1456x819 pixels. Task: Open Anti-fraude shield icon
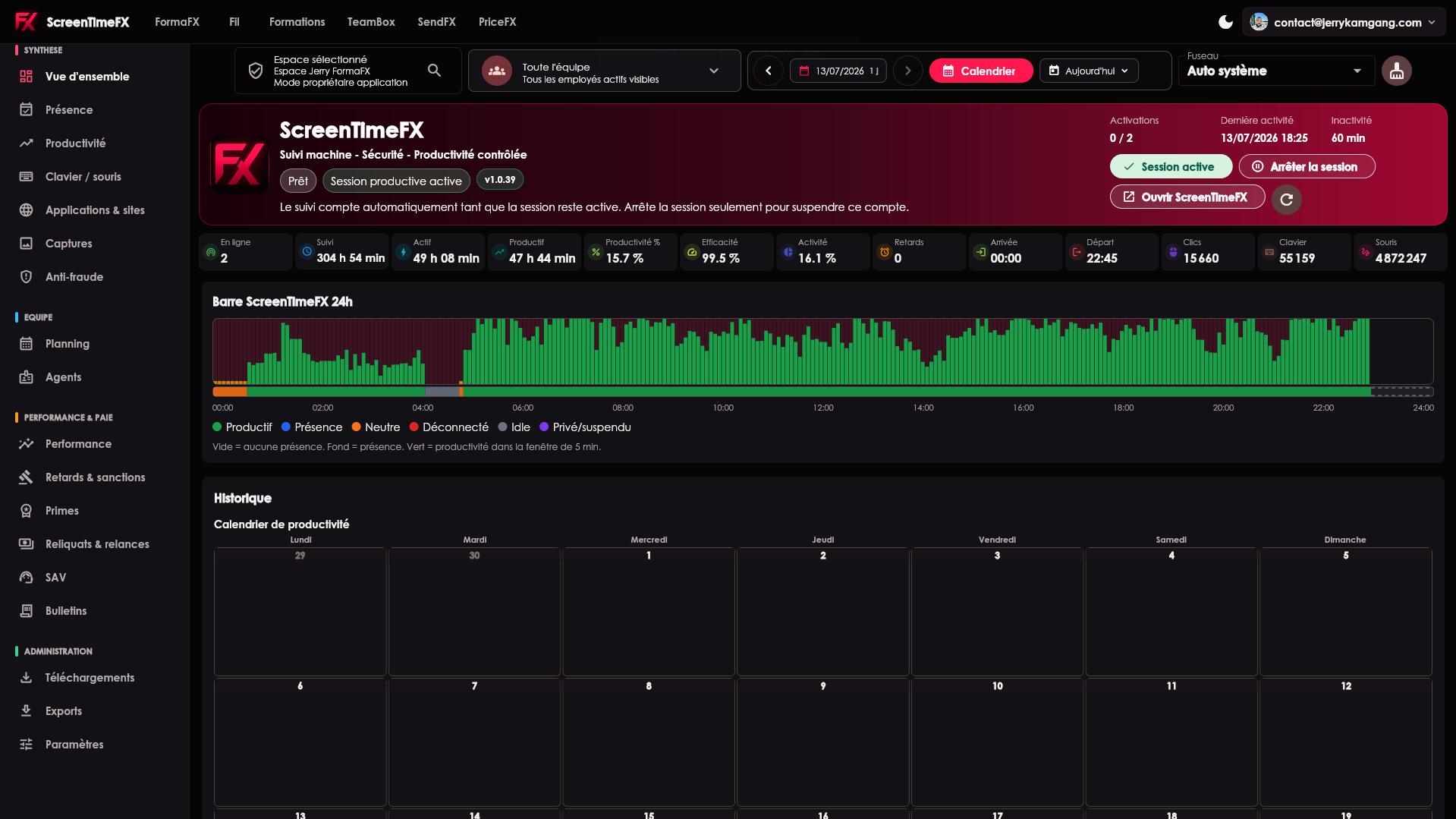[27, 277]
